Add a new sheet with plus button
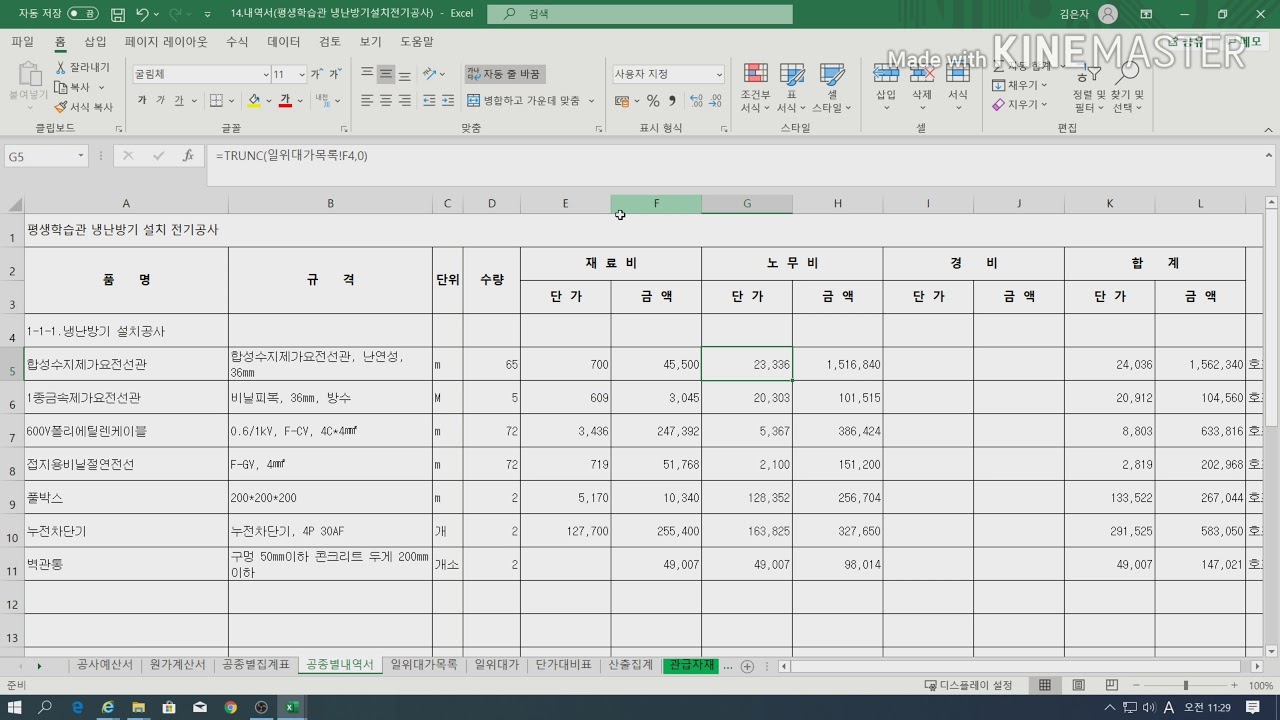The width and height of the screenshot is (1280, 720). pos(747,666)
